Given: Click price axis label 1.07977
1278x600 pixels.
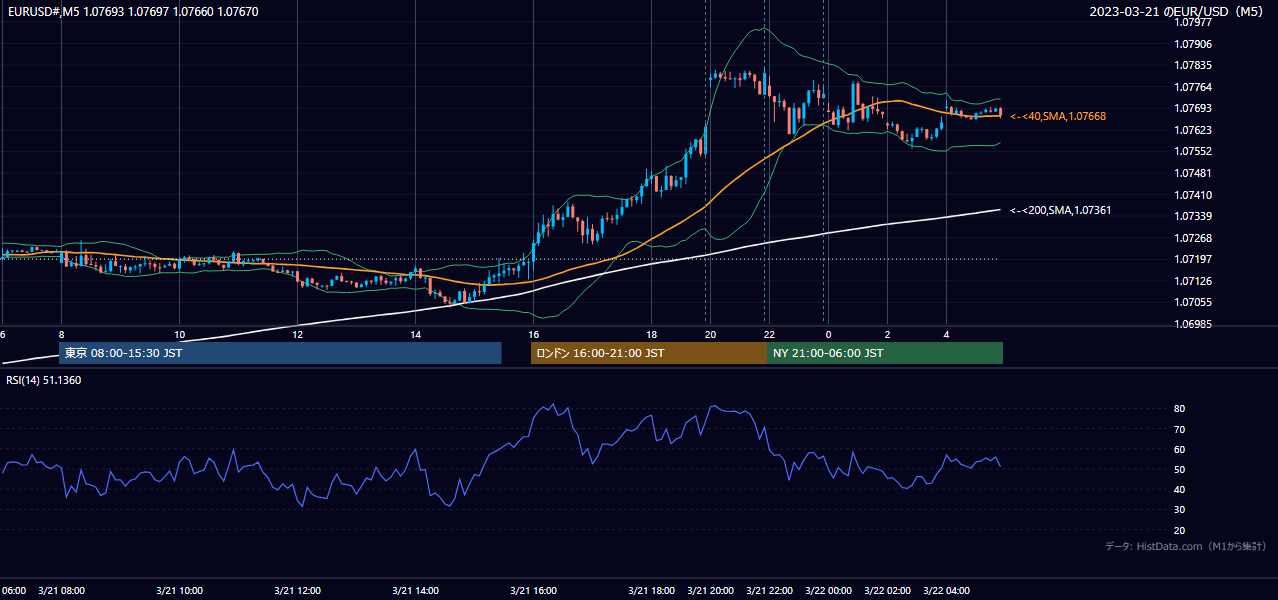Looking at the screenshot, I should [1193, 22].
